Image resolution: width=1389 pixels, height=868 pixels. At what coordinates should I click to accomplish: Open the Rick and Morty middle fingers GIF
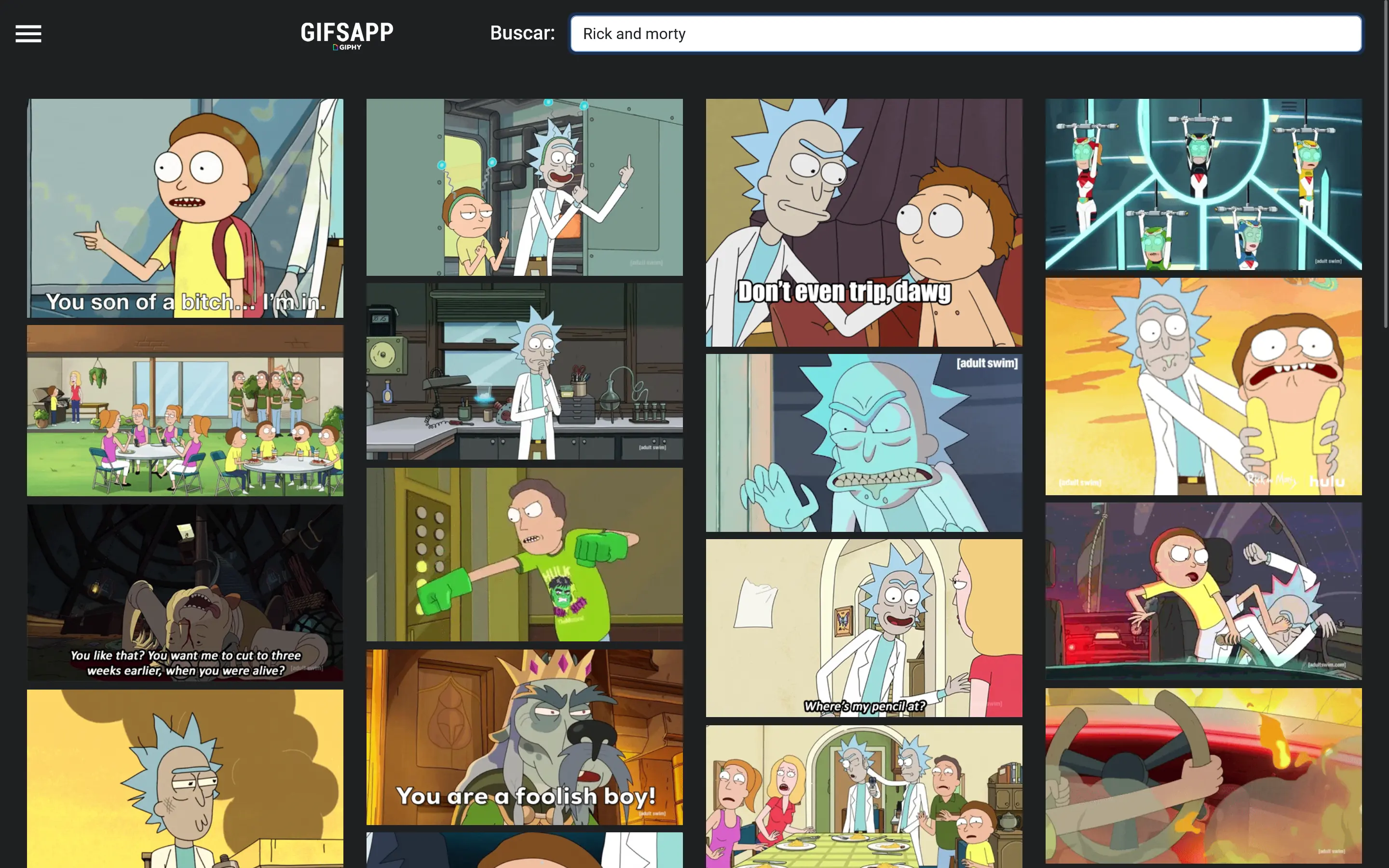point(525,187)
